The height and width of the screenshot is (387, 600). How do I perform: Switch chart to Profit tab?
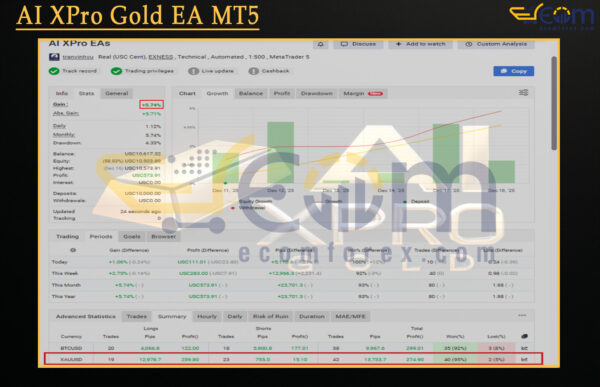tap(282, 93)
